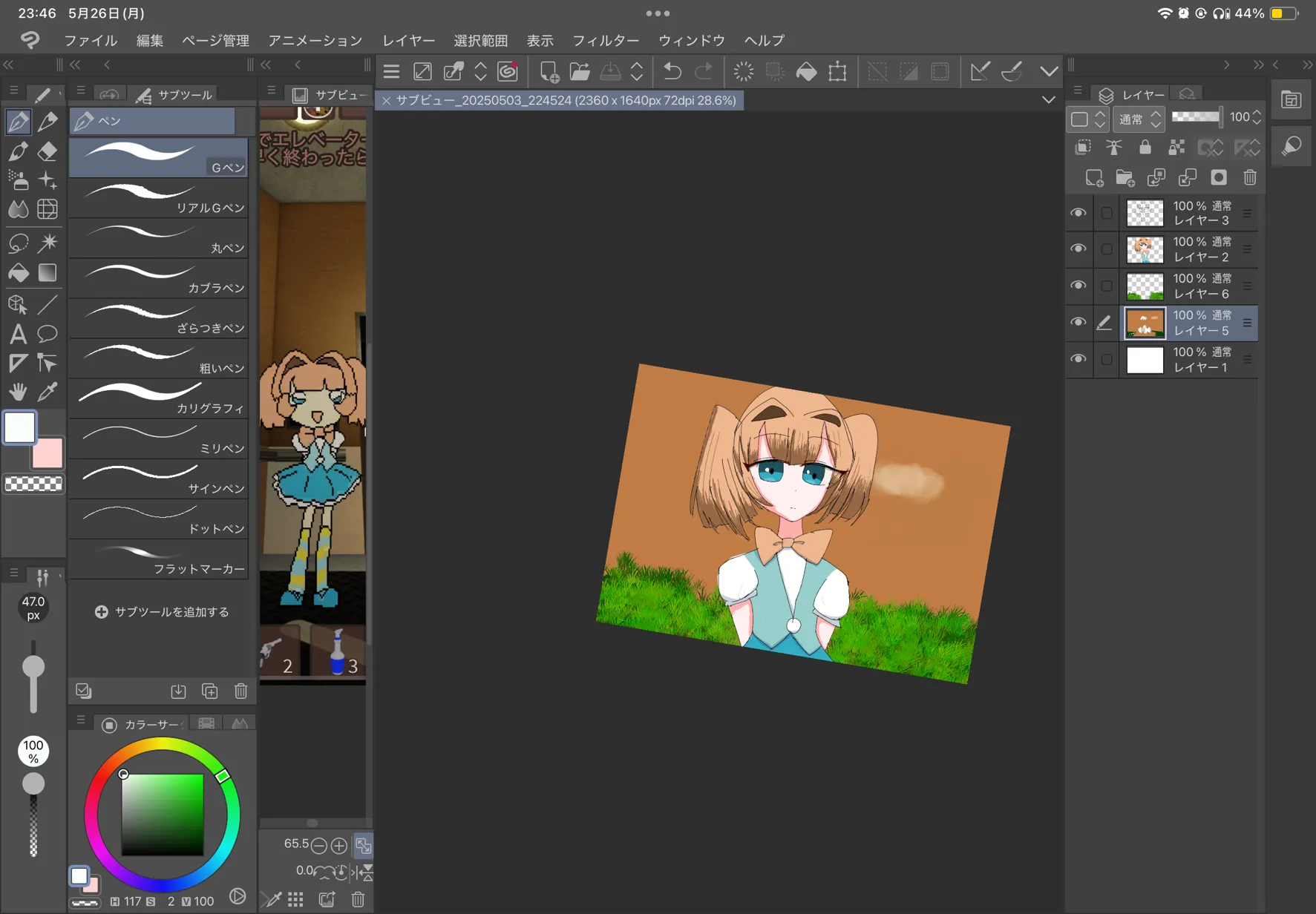Hide layer レイヤー 3 with eye icon

(1078, 213)
